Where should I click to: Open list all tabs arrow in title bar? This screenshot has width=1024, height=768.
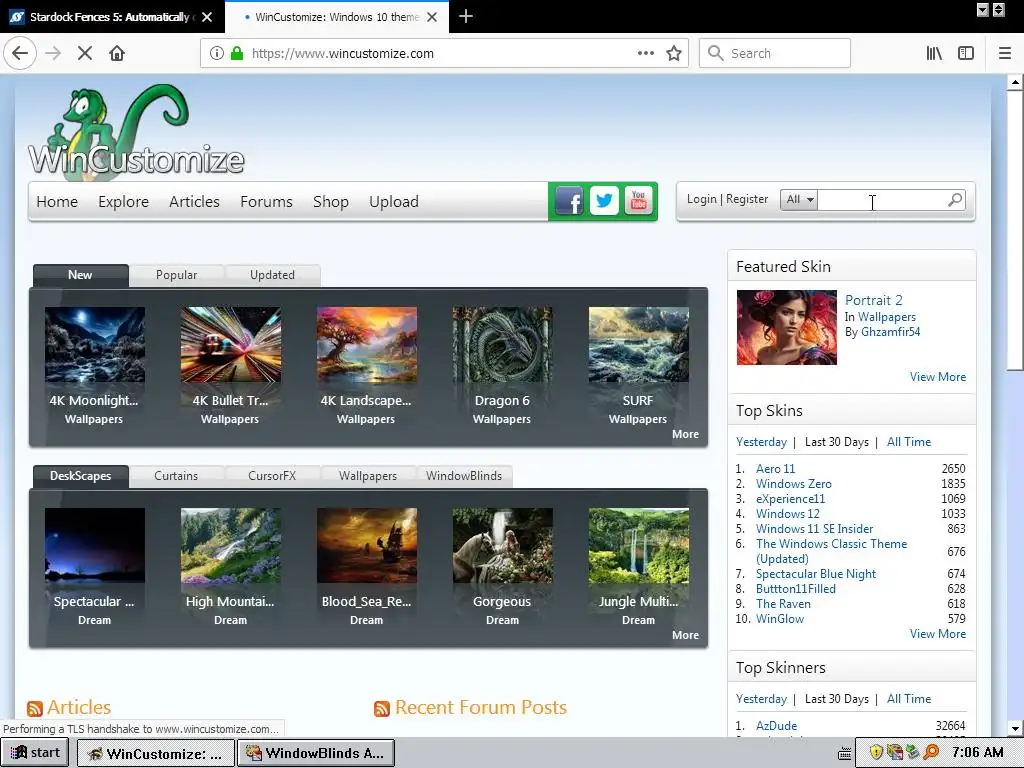pos(982,10)
